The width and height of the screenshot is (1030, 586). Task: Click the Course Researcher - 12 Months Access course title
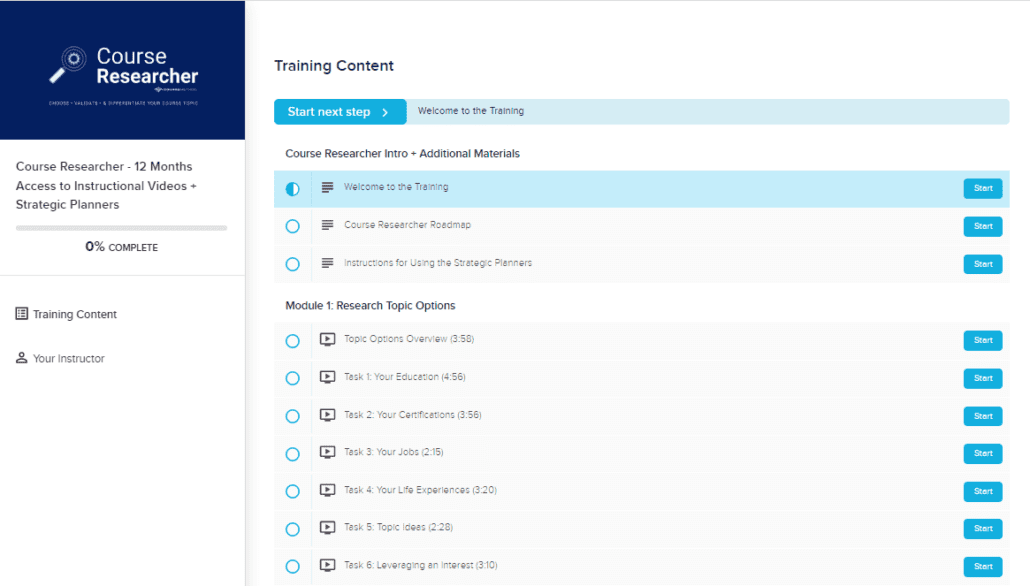106,185
